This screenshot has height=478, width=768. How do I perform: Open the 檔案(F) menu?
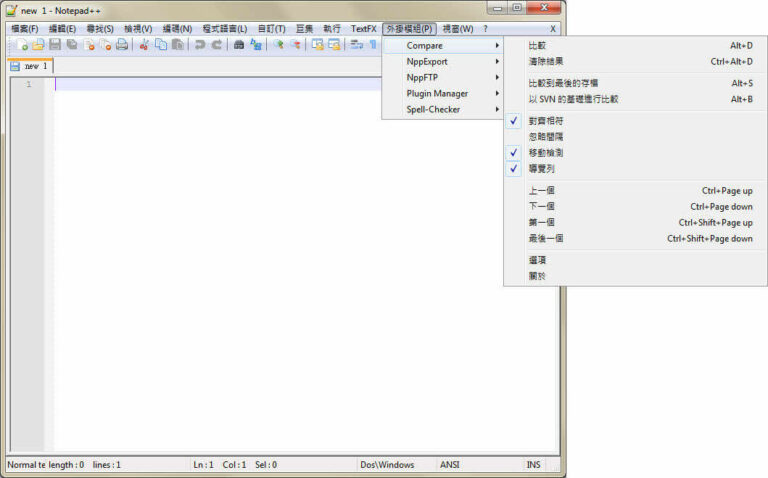(24, 29)
